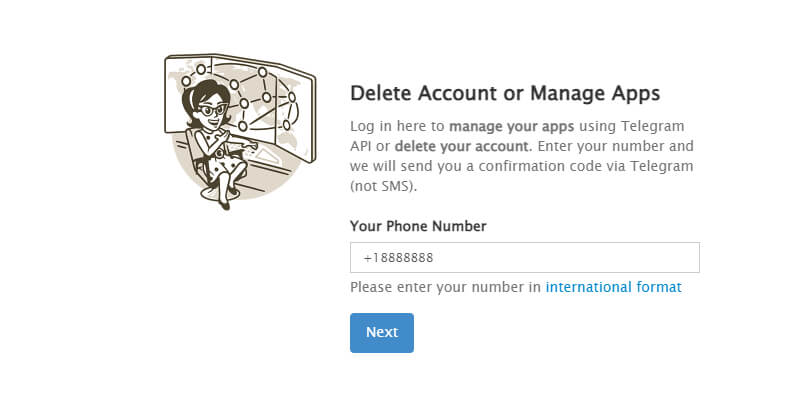This screenshot has height=408, width=801.
Task: Click the Your Phone Number label
Action: (418, 226)
